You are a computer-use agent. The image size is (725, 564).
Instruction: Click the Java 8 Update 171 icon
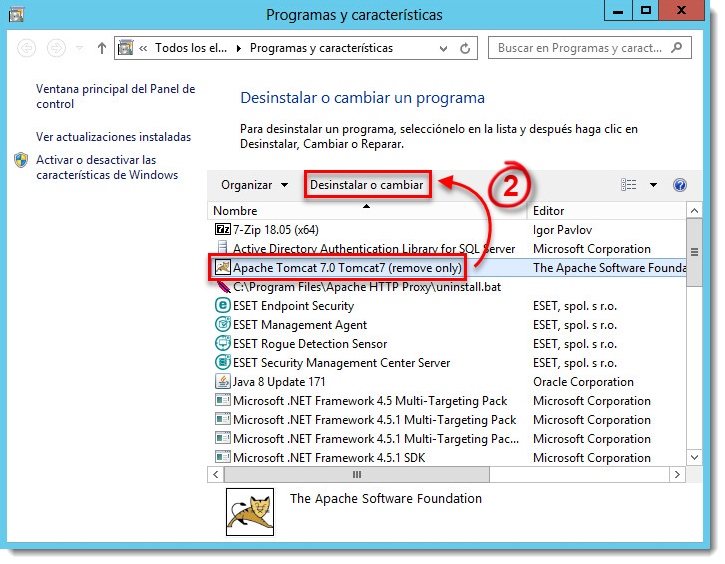tap(223, 381)
